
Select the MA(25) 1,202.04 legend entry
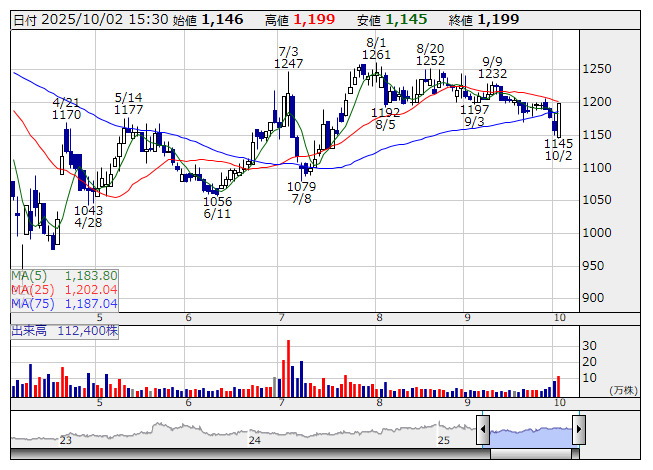(x=65, y=290)
